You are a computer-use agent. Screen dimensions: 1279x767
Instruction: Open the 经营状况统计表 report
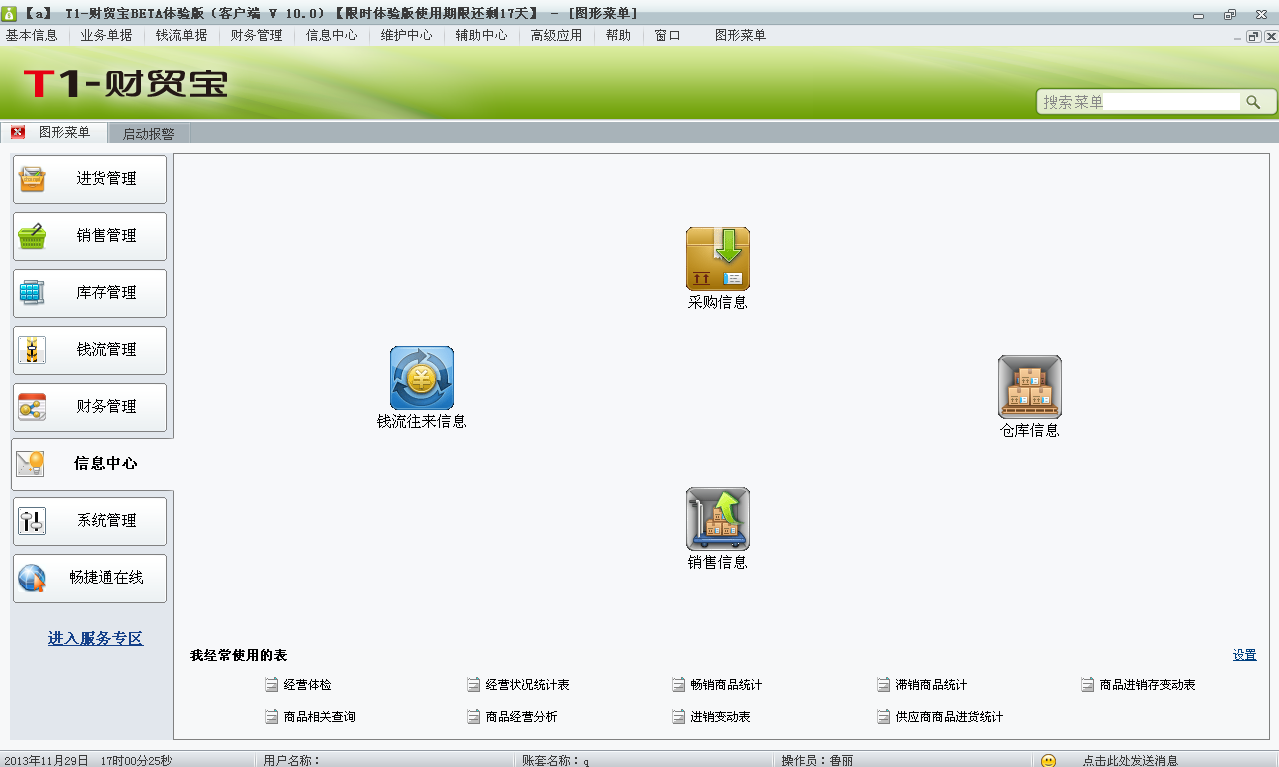click(527, 685)
